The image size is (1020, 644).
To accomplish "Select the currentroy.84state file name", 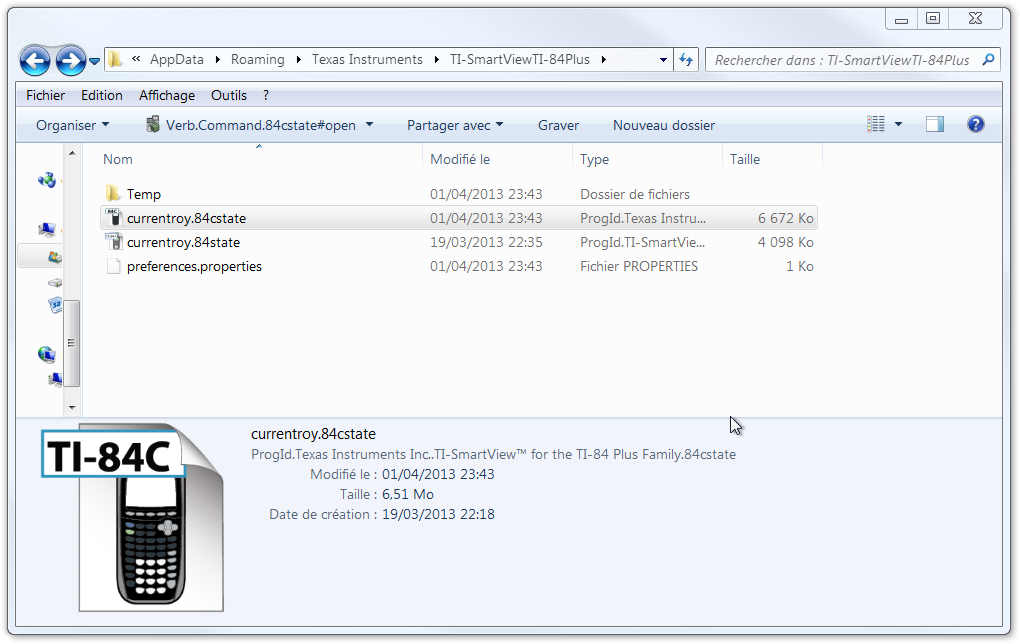I will (183, 243).
